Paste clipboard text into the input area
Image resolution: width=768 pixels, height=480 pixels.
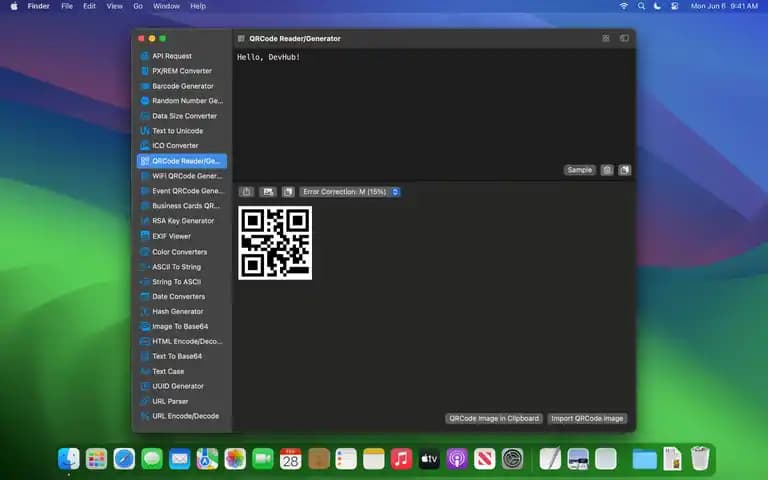tap(624, 170)
